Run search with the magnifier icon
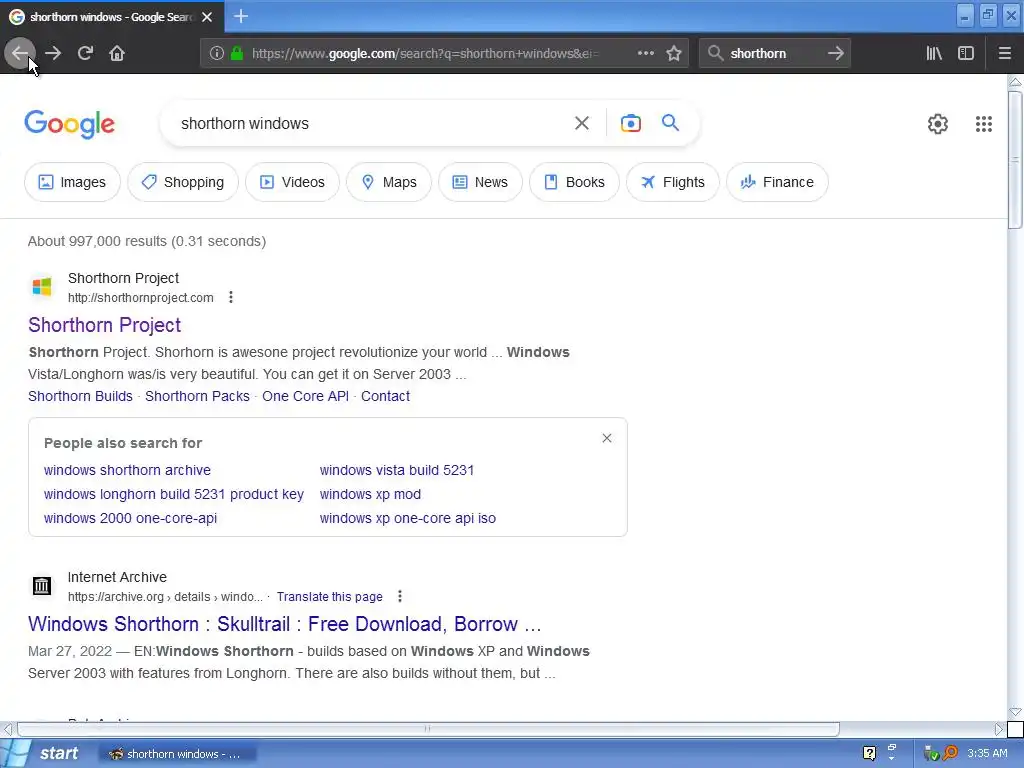The height and width of the screenshot is (768, 1024). click(x=670, y=123)
